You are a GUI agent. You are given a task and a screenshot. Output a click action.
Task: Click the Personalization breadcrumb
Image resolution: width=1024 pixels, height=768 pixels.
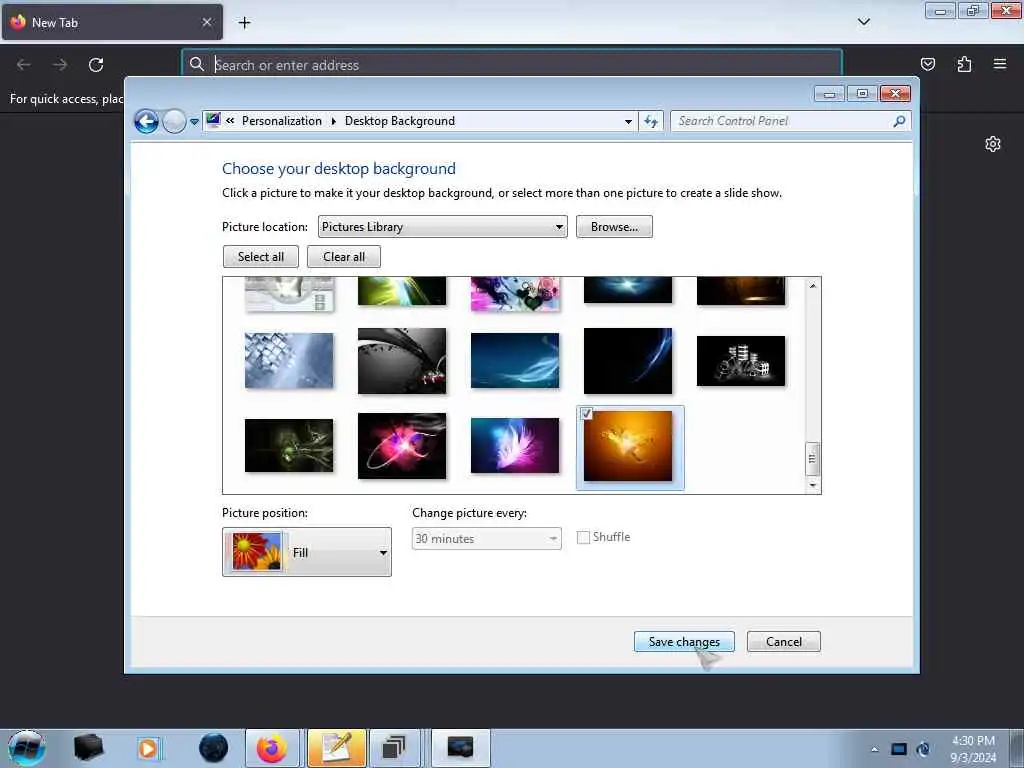[x=281, y=121]
